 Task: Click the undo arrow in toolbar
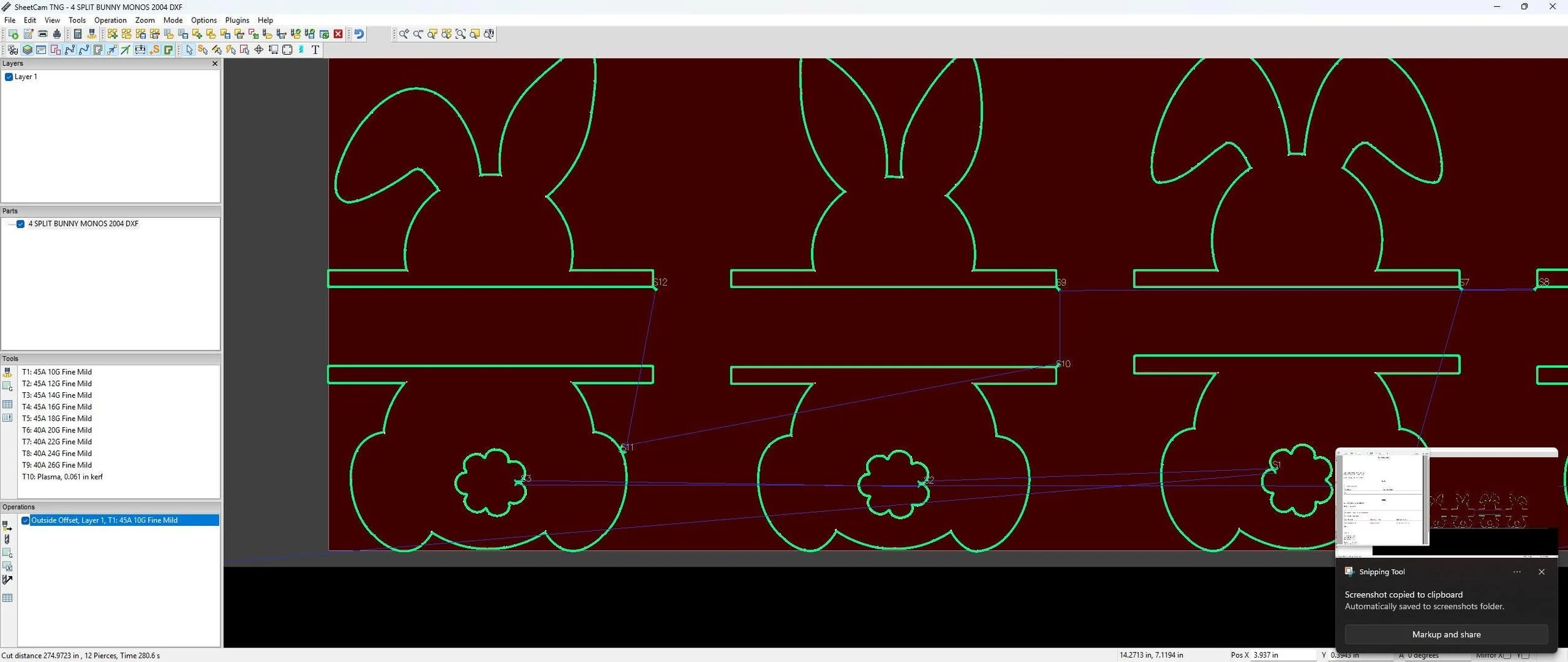pos(359,34)
